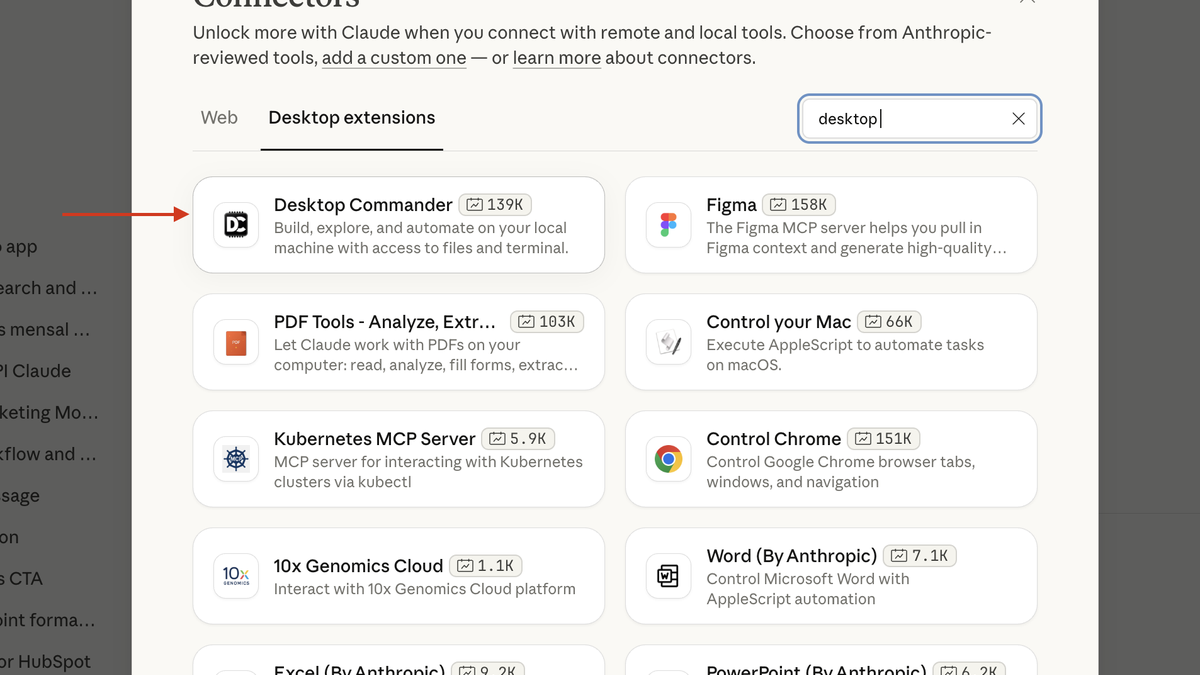Open the PowerPoint (By Anthropic) extension card
Image resolution: width=1200 pixels, height=675 pixels.
[x=831, y=660]
